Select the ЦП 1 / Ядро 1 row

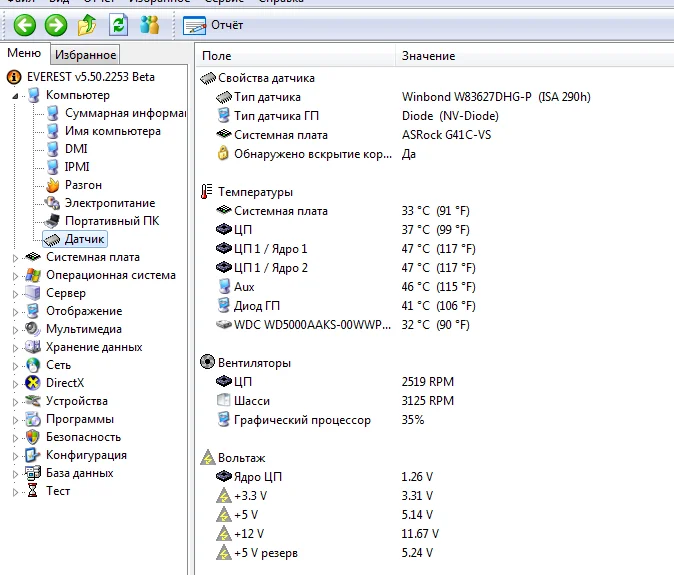click(435, 249)
